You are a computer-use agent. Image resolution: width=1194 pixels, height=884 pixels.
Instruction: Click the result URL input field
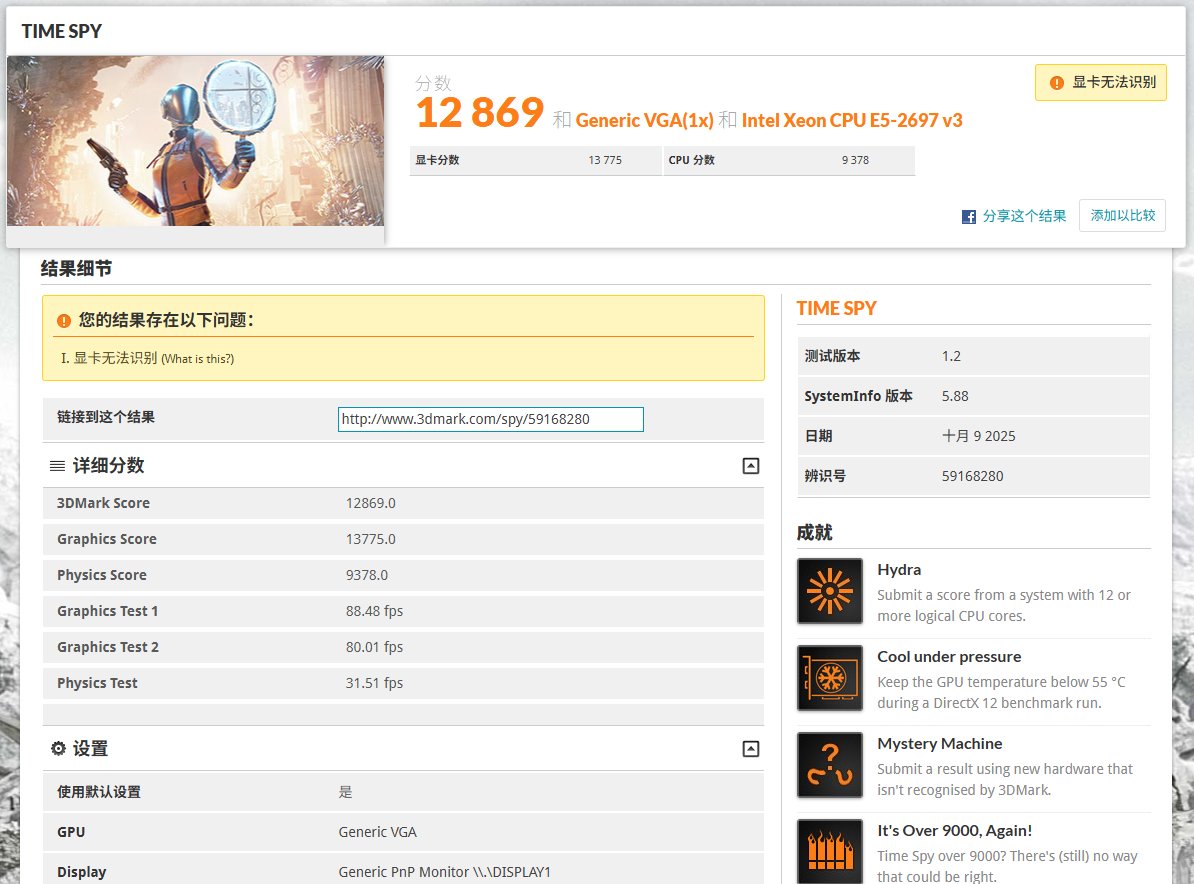point(490,419)
